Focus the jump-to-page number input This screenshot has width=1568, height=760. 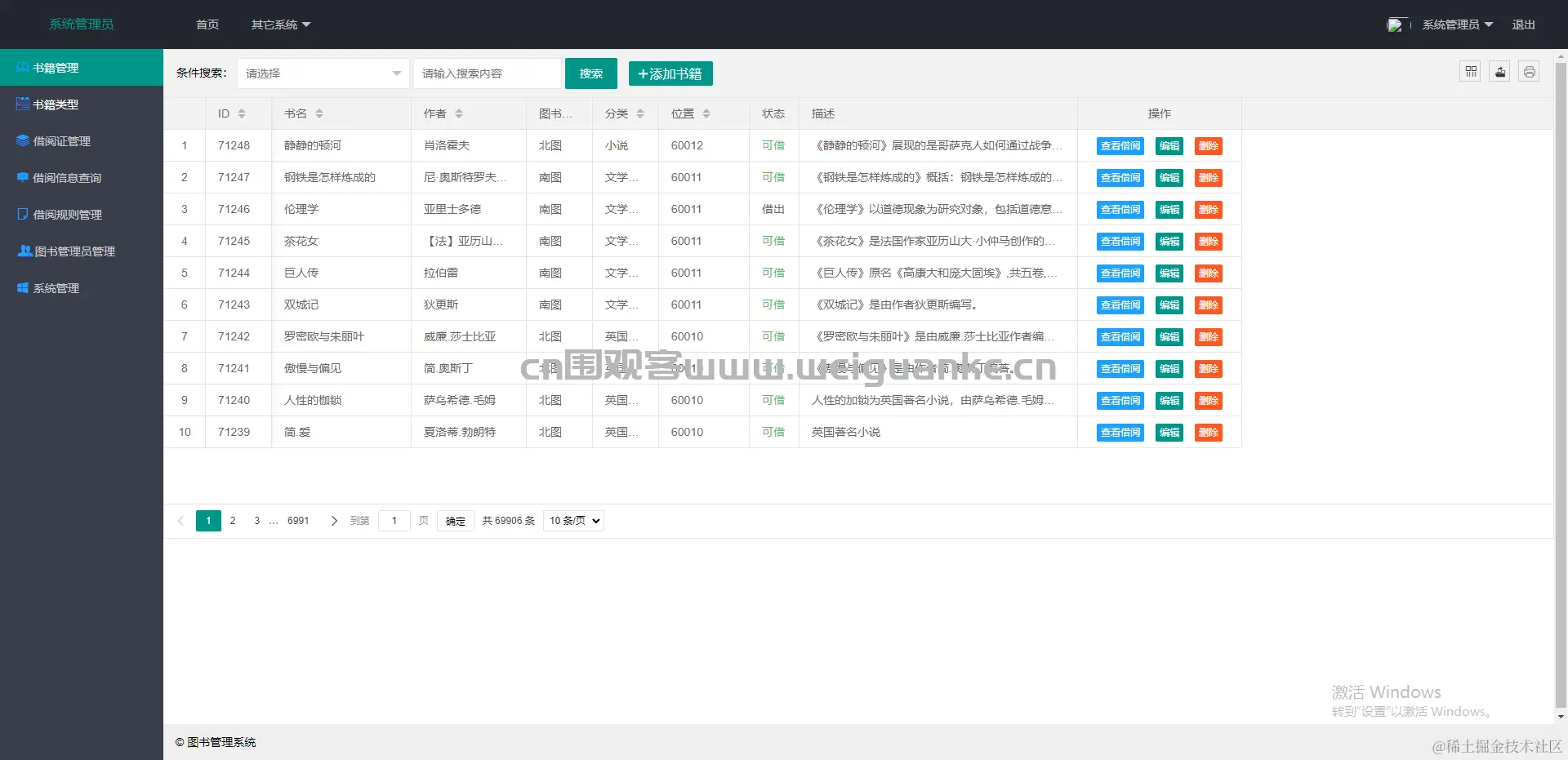point(394,521)
